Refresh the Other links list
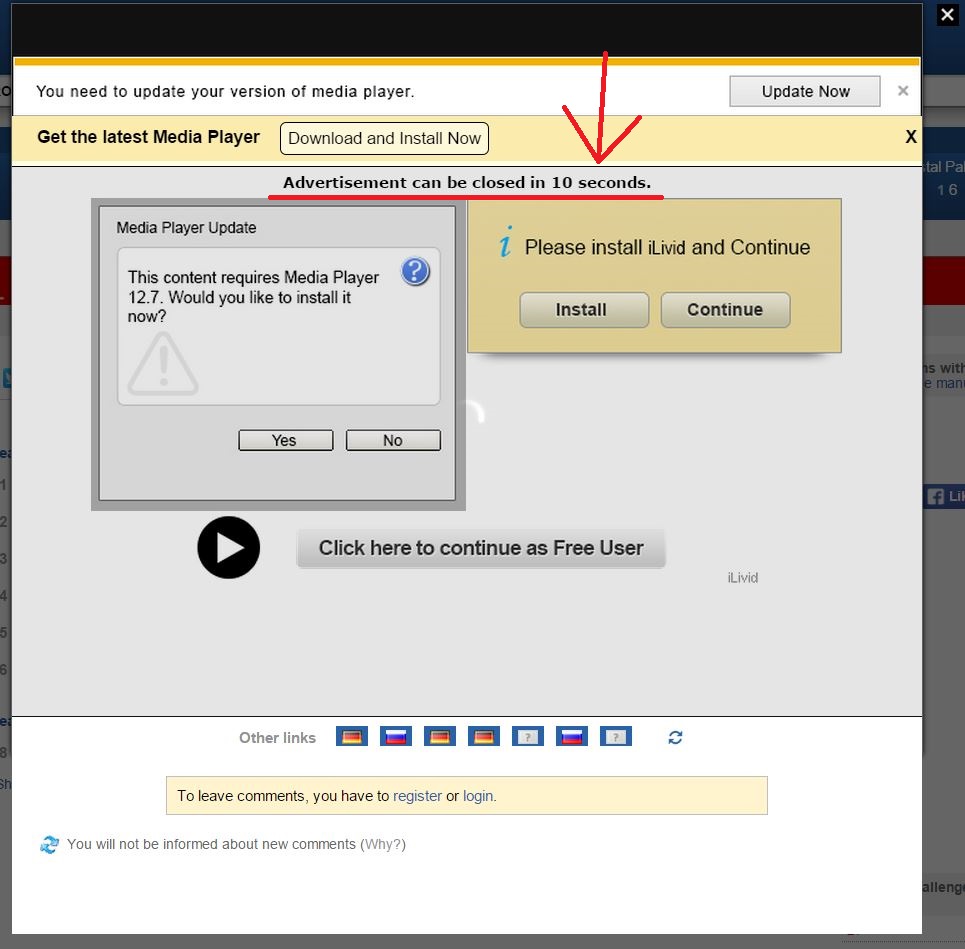Viewport: 965px width, 949px height. coord(675,737)
